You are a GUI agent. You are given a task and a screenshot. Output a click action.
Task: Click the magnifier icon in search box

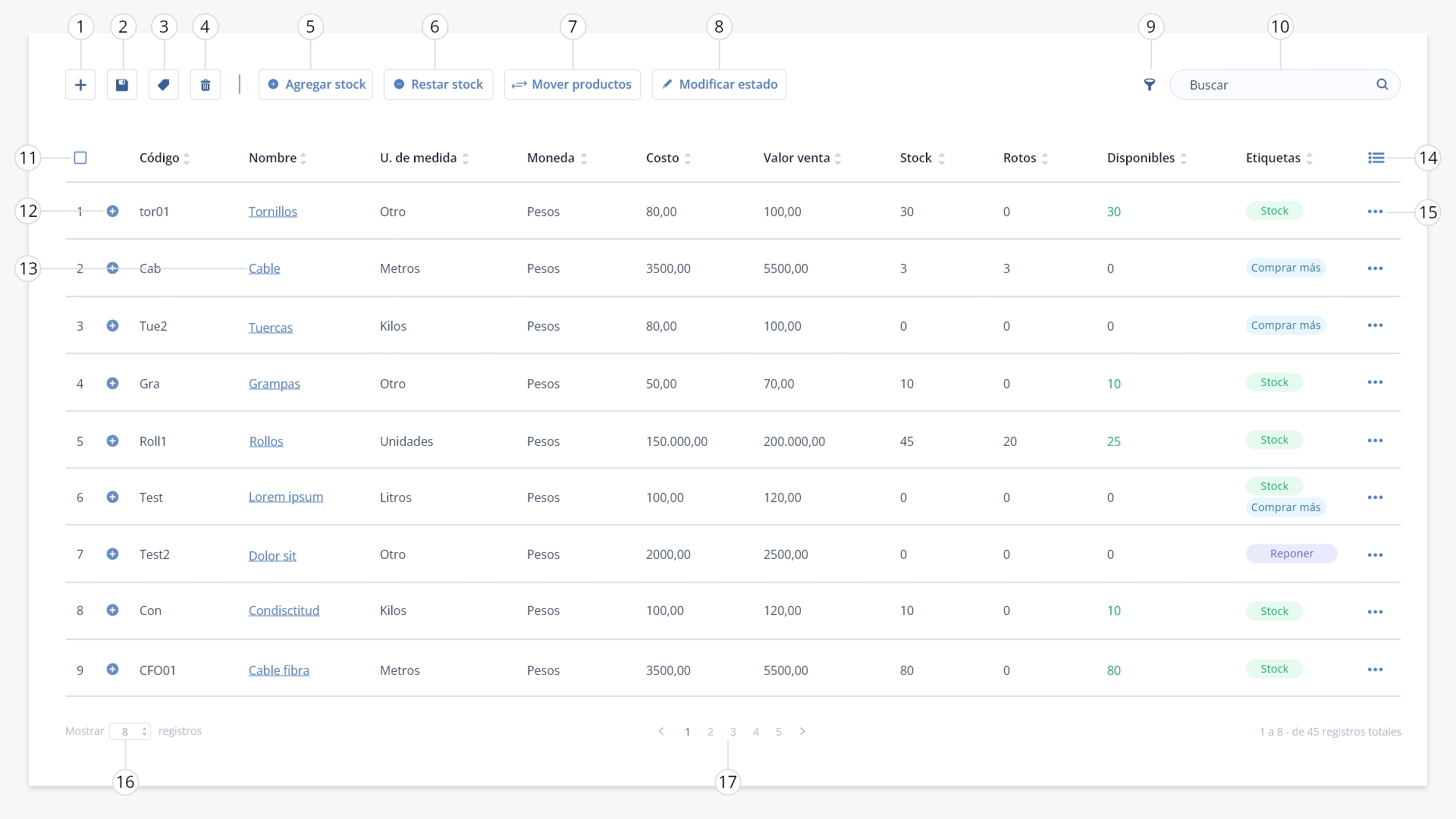point(1382,84)
